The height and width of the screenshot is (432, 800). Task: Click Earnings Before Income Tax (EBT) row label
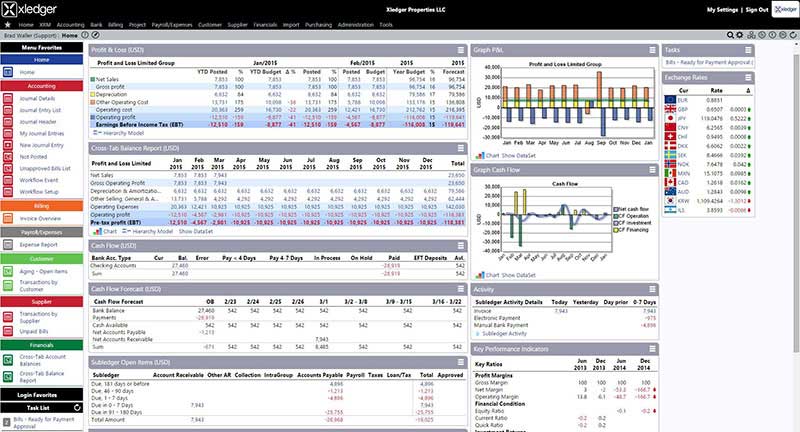[139, 124]
